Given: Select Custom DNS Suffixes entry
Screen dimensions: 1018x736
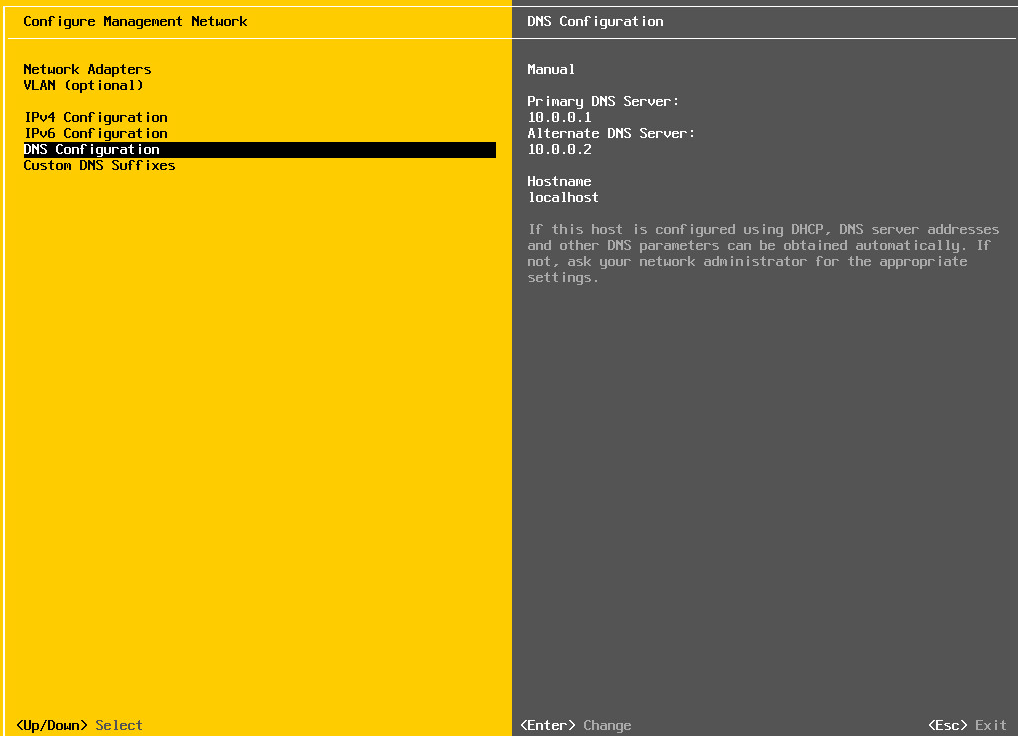Looking at the screenshot, I should pos(99,166).
